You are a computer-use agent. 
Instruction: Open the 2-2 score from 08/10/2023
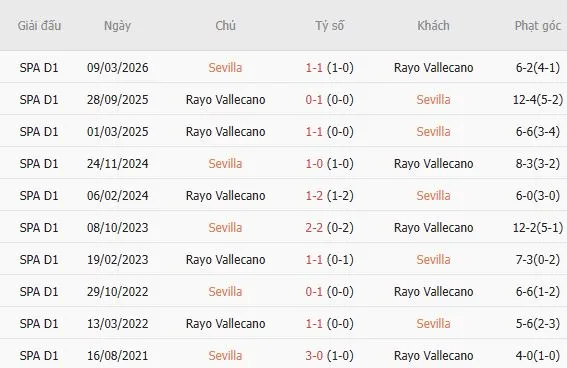(x=314, y=227)
